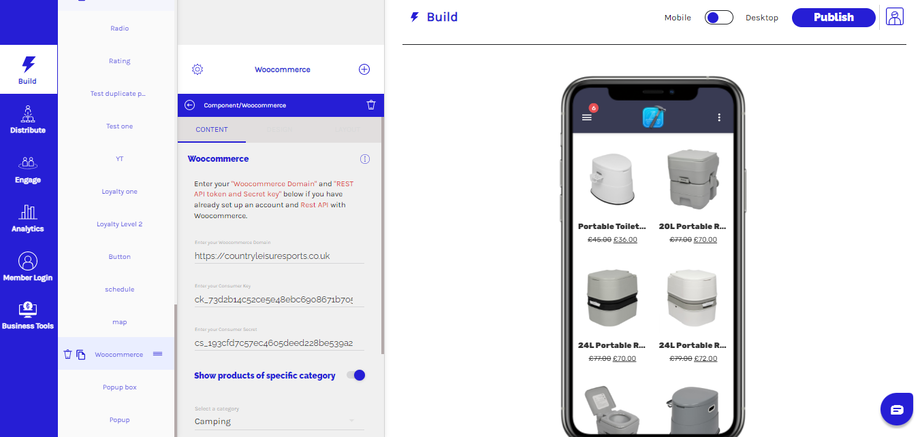Toggle Mobile/Desktop preview switch

click(x=719, y=18)
